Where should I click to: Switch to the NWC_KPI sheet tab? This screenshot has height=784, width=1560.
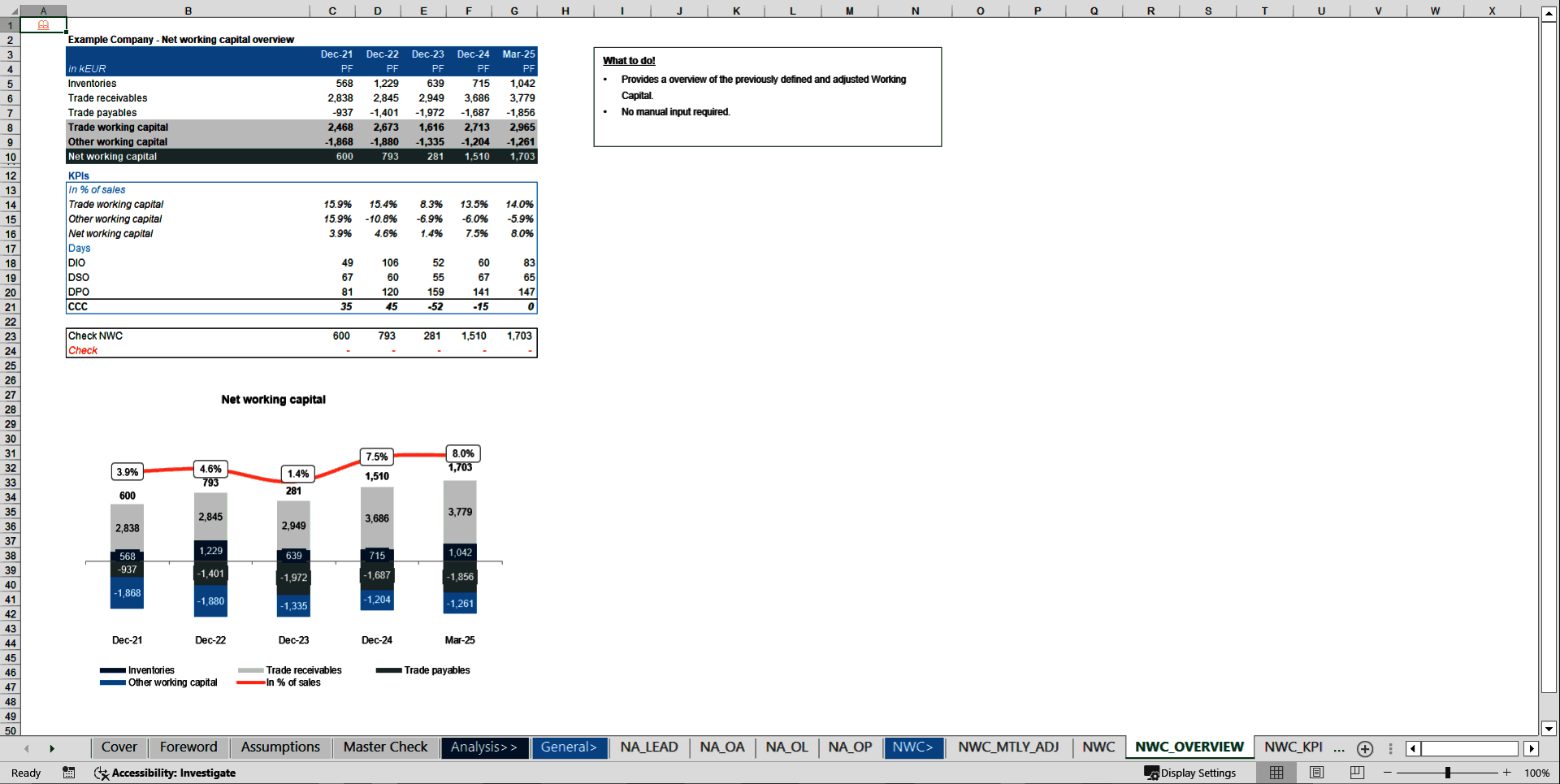pyautogui.click(x=1293, y=747)
